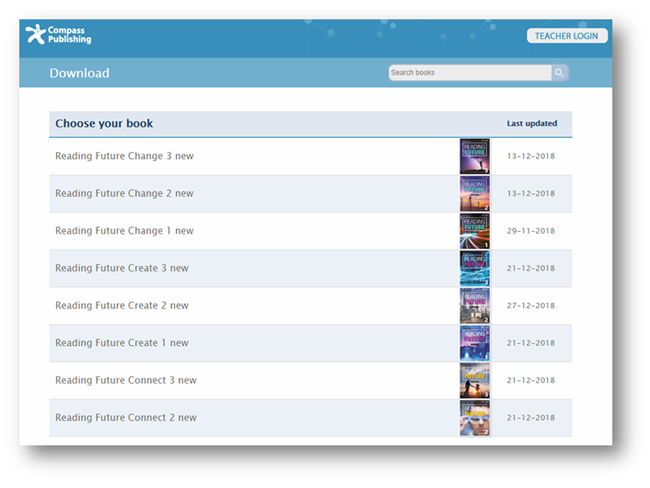Click the Reading Future Create 3 cover thumbnail
The width and height of the screenshot is (650, 488).
475,268
